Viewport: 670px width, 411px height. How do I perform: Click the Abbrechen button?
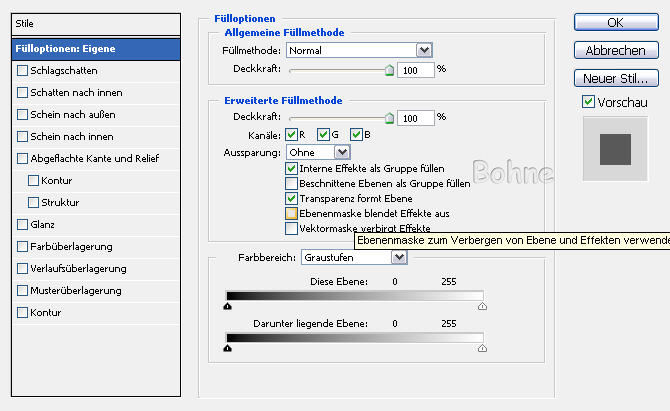click(x=615, y=50)
